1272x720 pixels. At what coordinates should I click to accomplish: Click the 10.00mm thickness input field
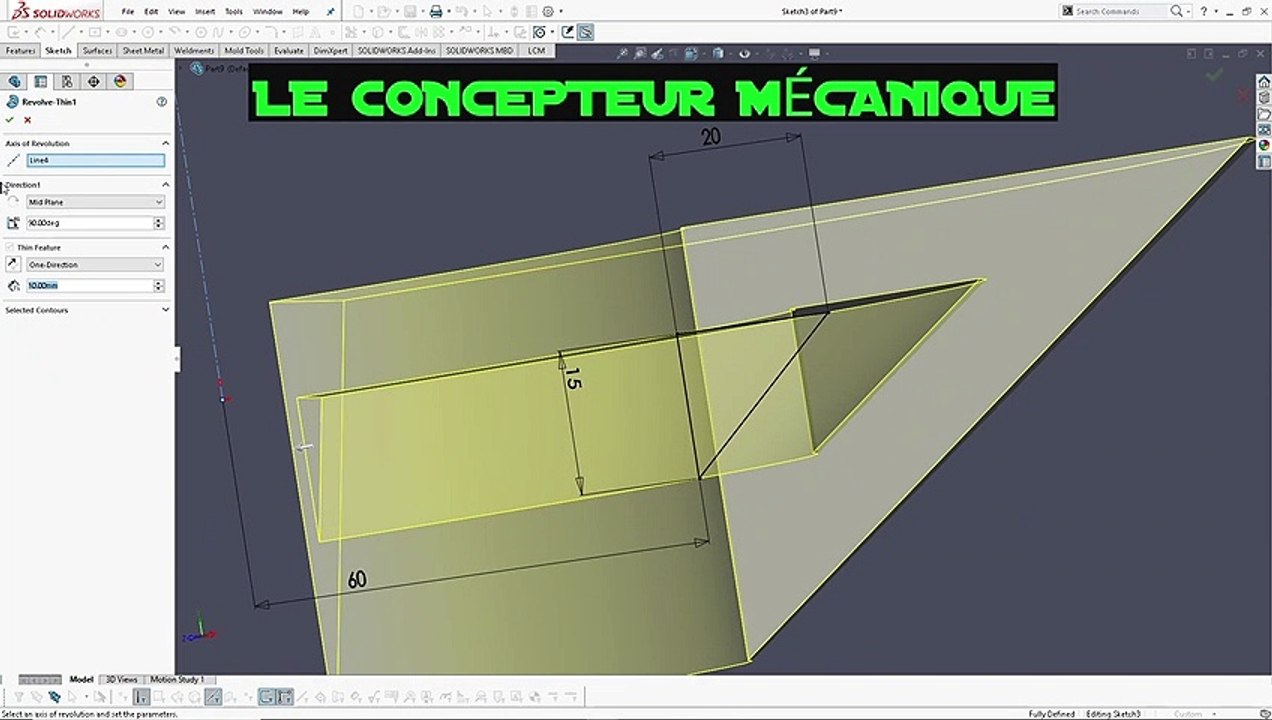(x=89, y=286)
